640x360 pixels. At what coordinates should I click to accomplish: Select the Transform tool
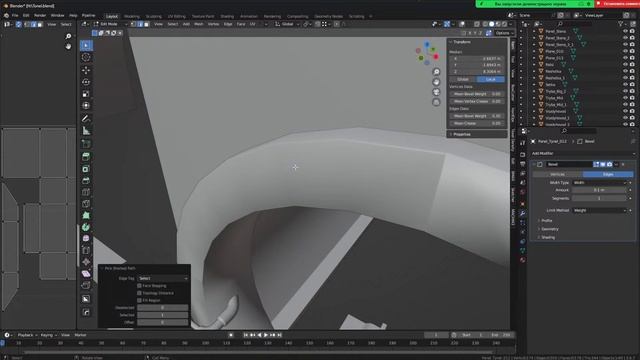(86, 106)
